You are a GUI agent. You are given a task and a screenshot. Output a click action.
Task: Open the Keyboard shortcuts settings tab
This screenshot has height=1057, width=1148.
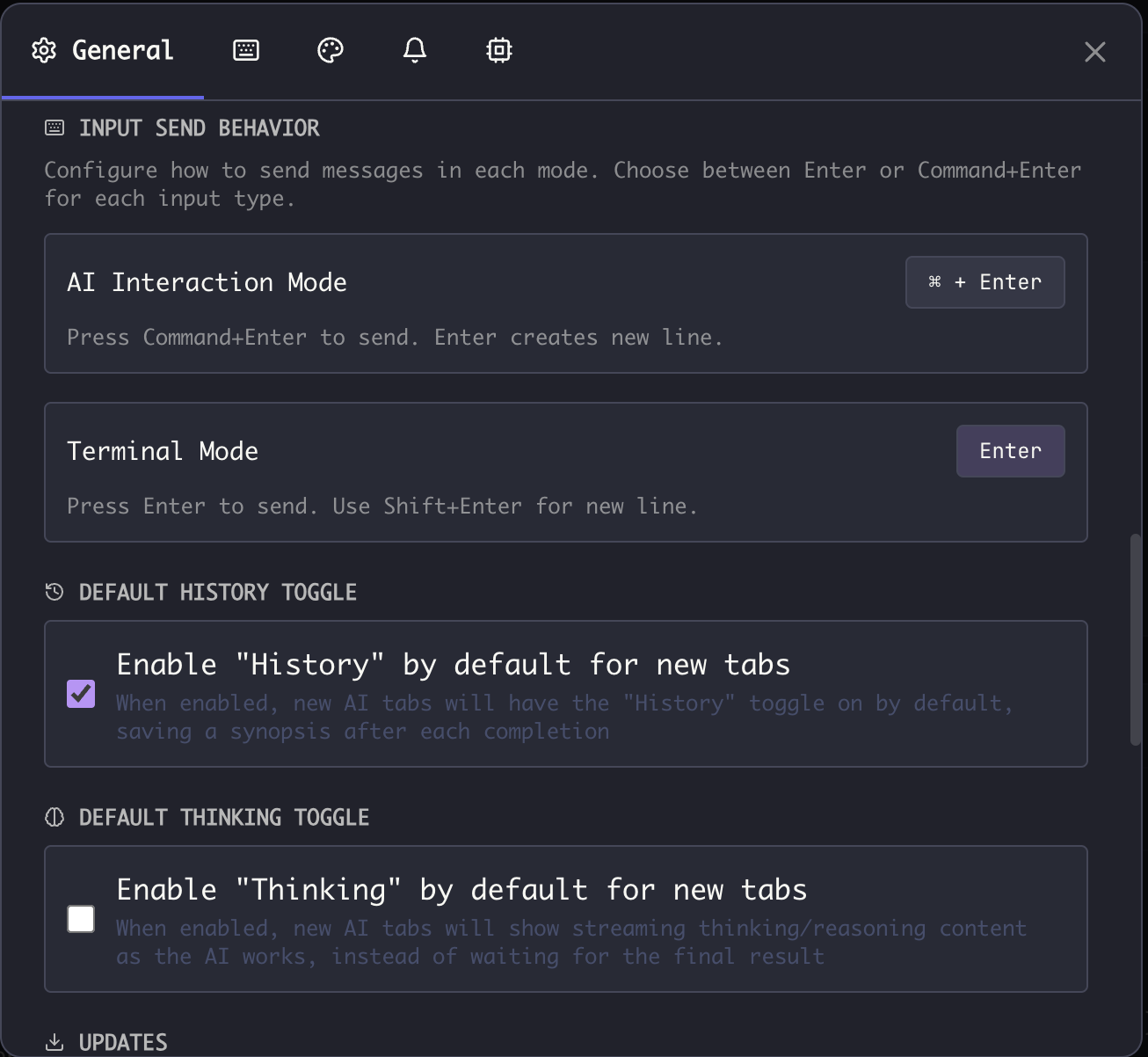pos(246,50)
